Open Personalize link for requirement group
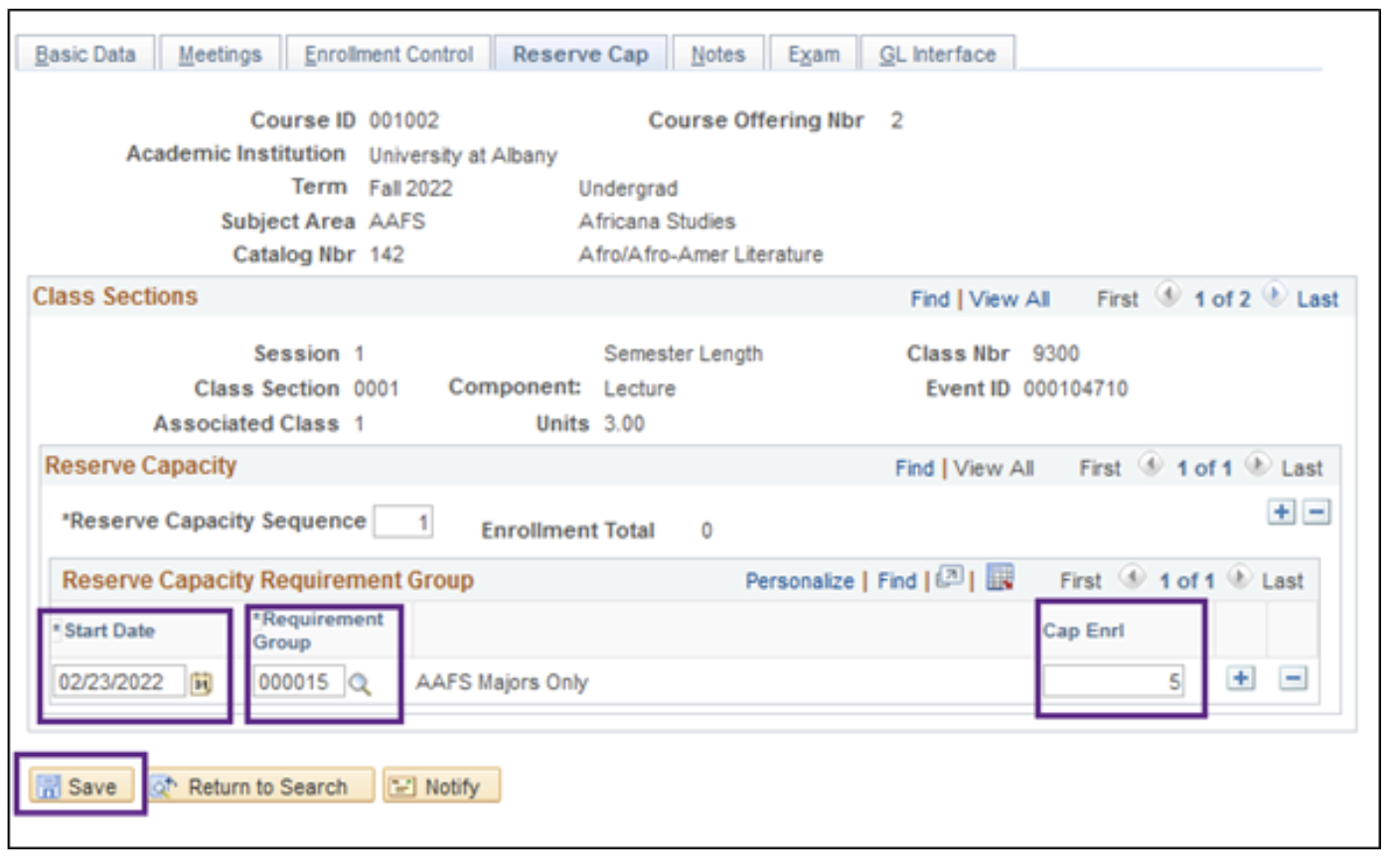 tap(799, 581)
